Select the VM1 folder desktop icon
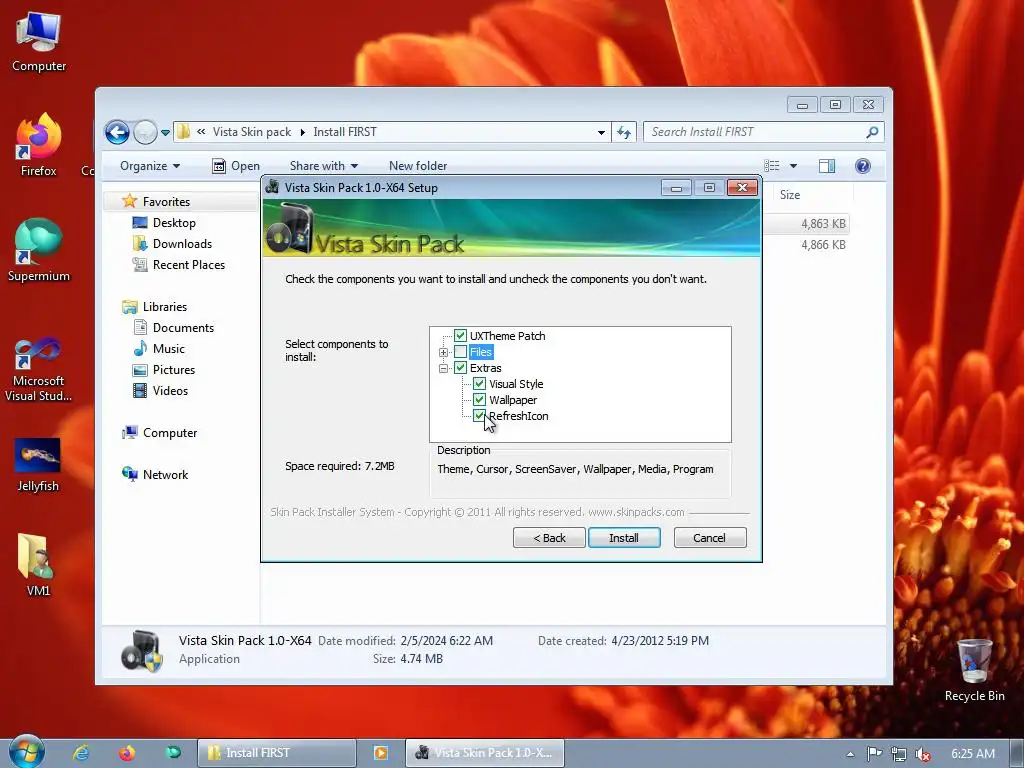Screen dimensions: 1024x768 [x=38, y=565]
